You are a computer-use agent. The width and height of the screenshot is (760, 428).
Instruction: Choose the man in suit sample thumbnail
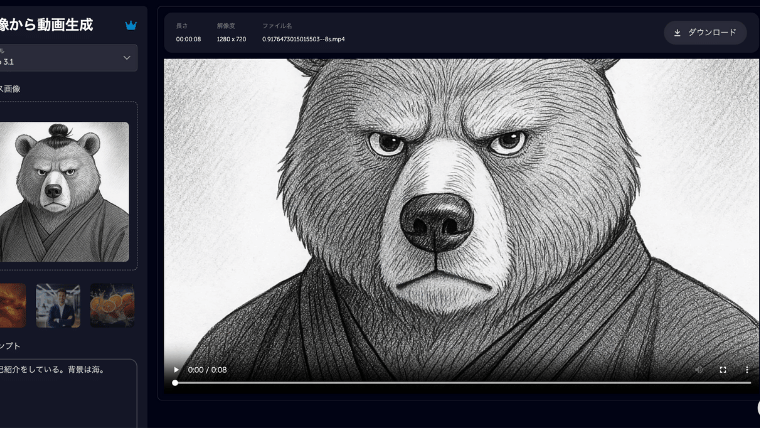coord(58,306)
